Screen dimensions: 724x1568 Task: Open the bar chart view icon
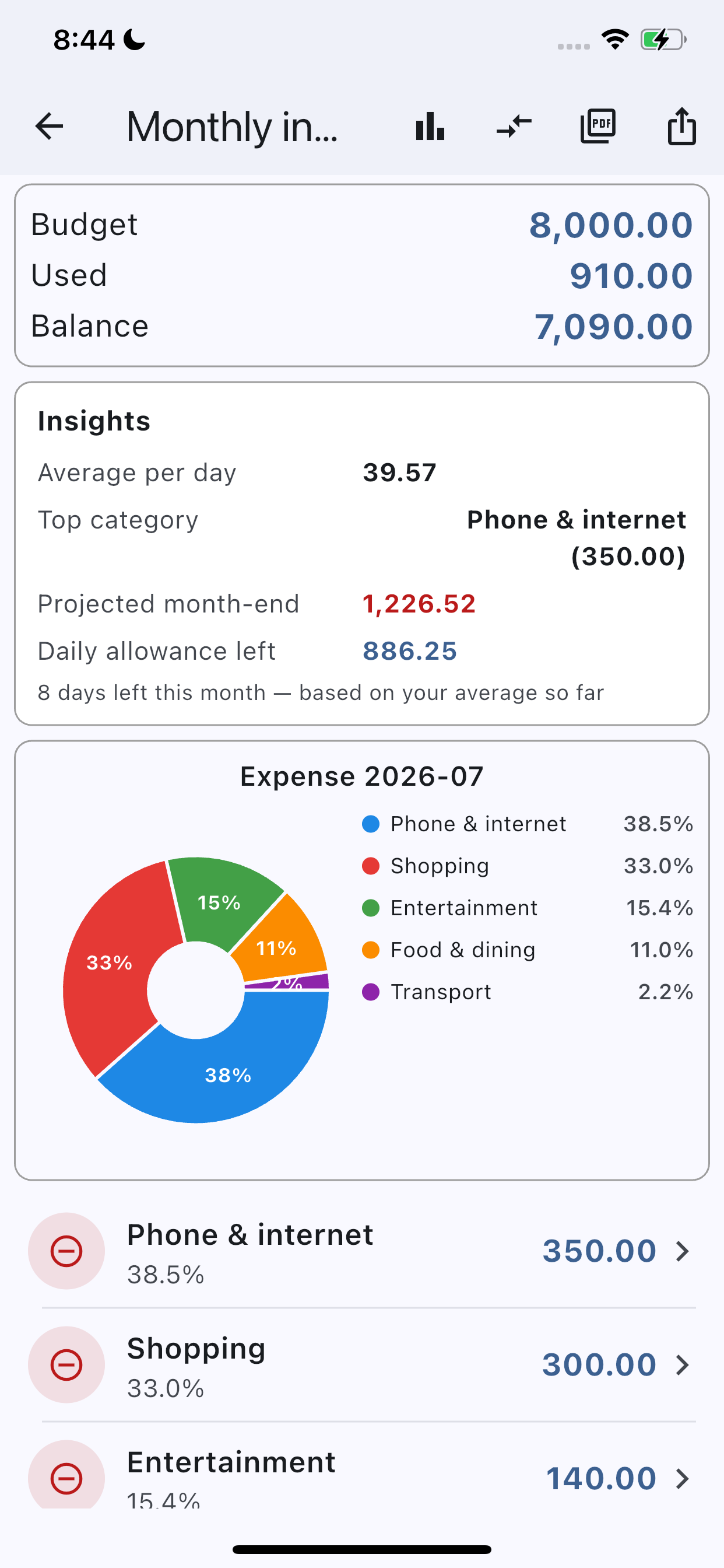pyautogui.click(x=430, y=127)
